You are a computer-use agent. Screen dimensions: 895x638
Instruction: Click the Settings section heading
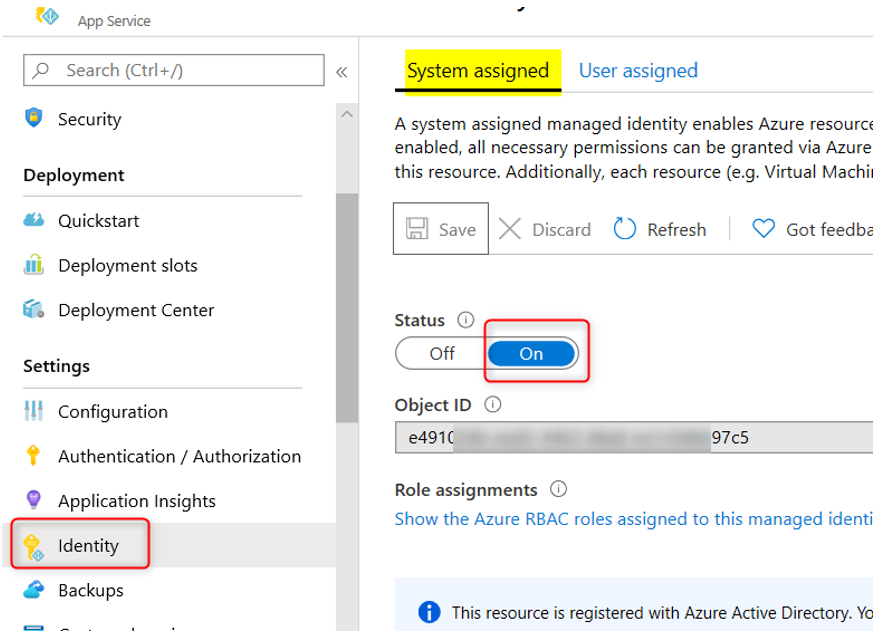(57, 365)
